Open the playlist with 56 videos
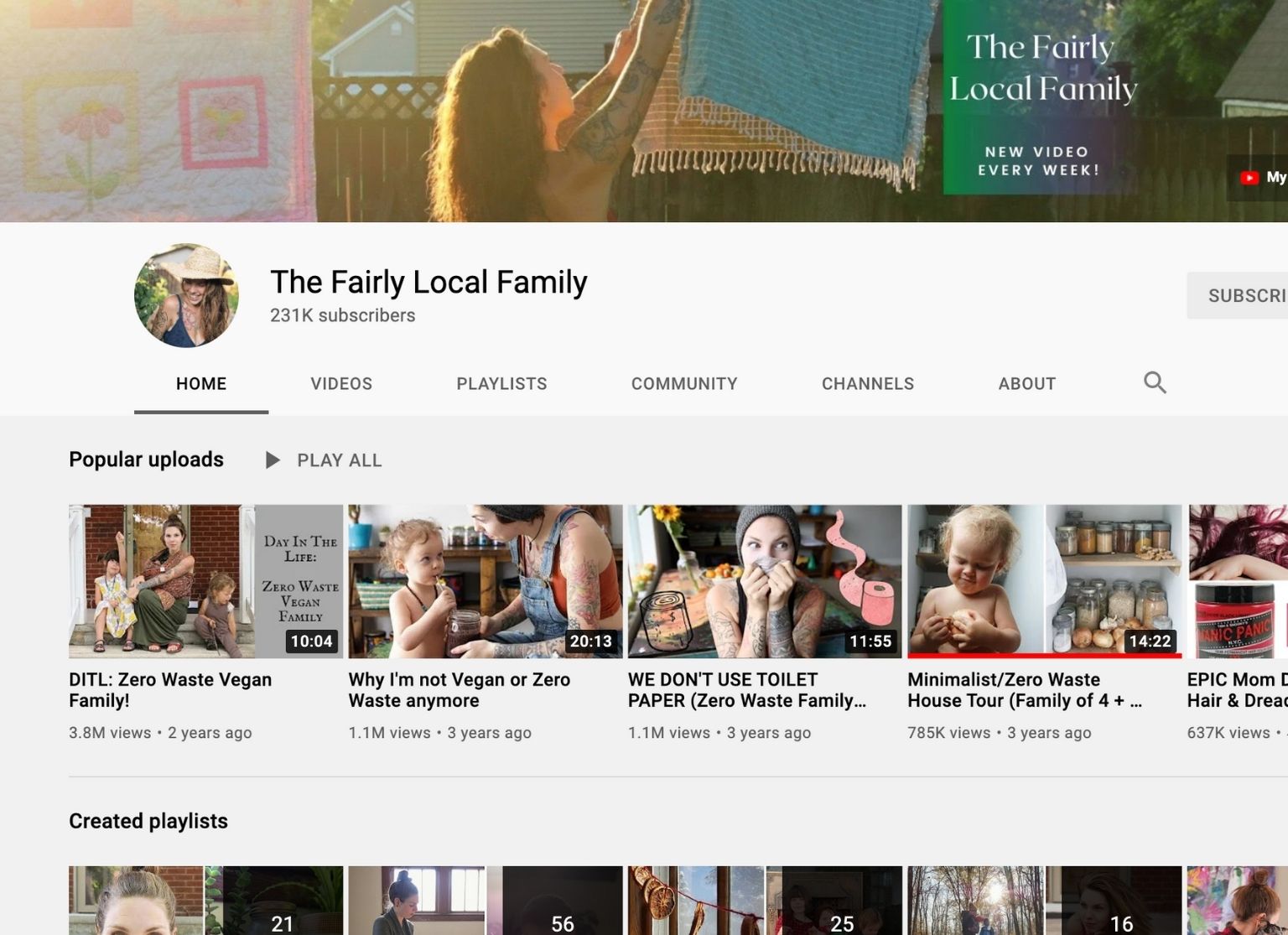This screenshot has width=1288, height=935. pos(485,901)
